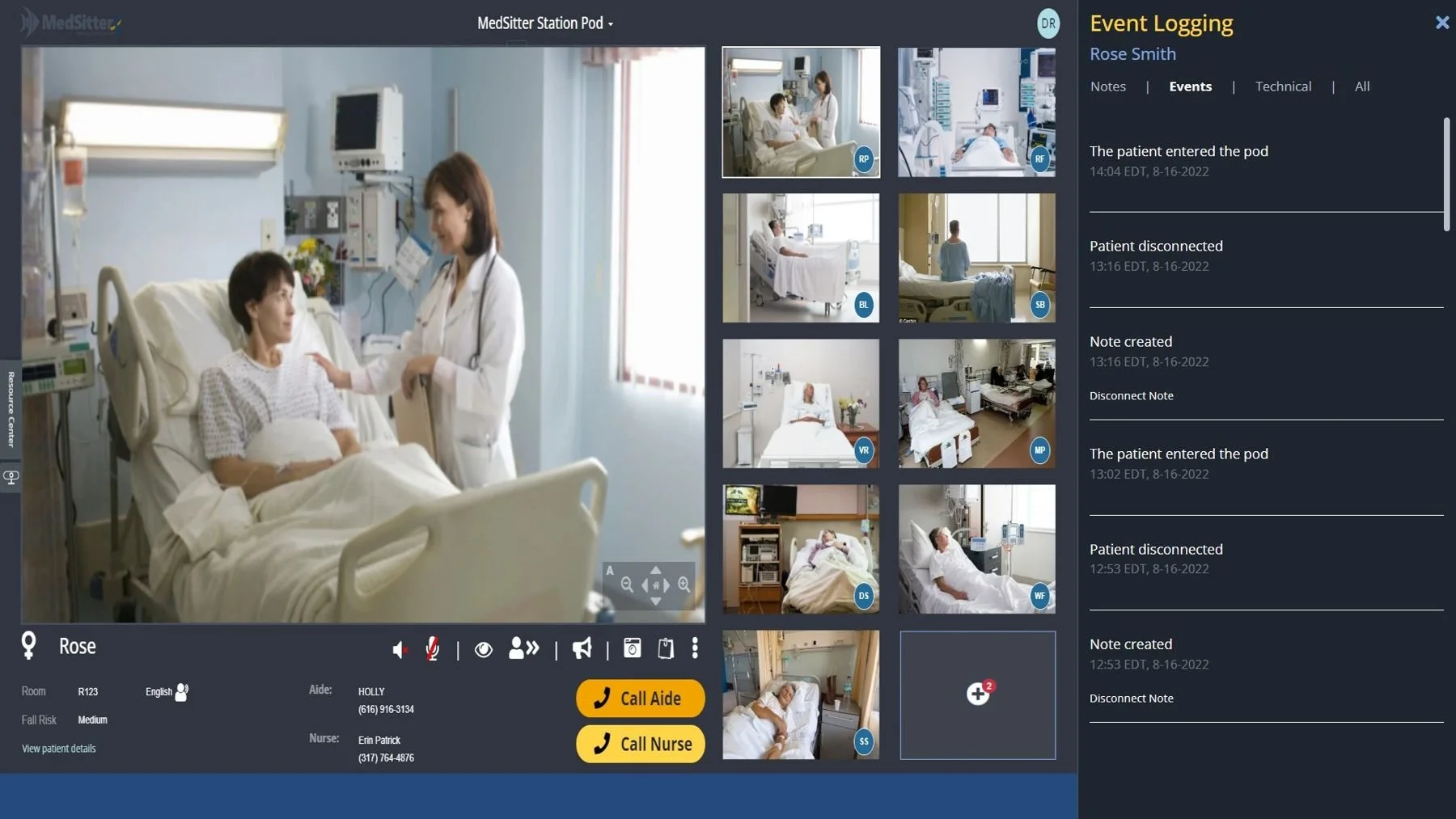
Task: Select the RP patient thumbnail
Action: point(801,112)
